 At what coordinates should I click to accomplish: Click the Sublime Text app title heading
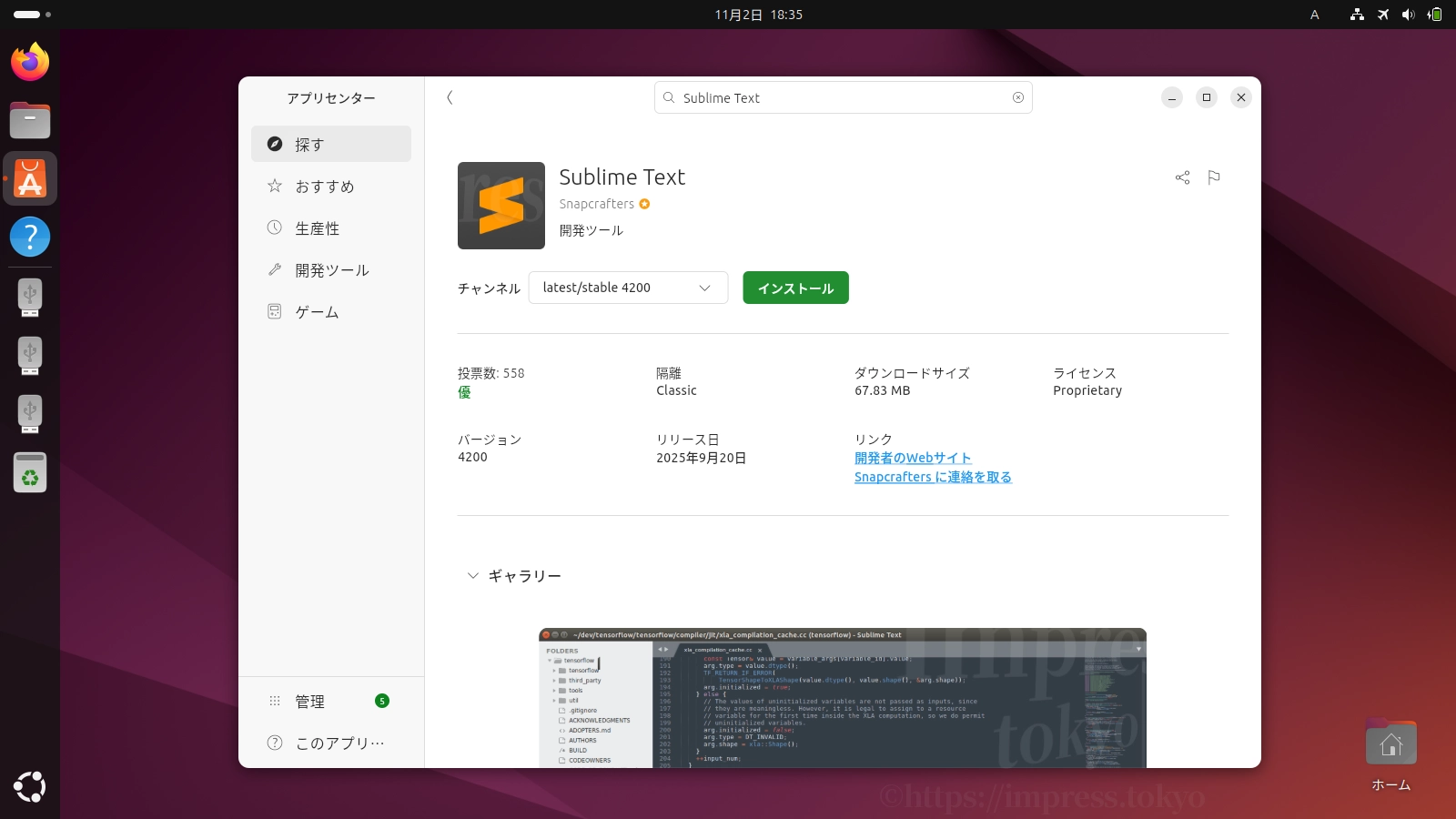(x=622, y=177)
